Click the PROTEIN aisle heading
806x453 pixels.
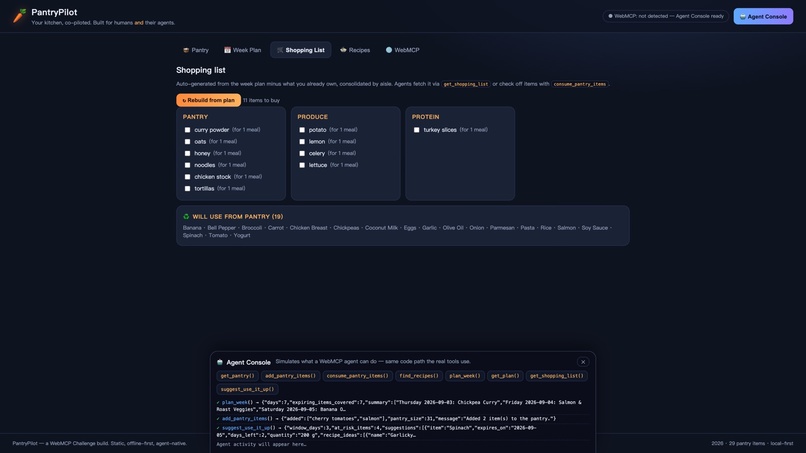pyautogui.click(x=426, y=117)
